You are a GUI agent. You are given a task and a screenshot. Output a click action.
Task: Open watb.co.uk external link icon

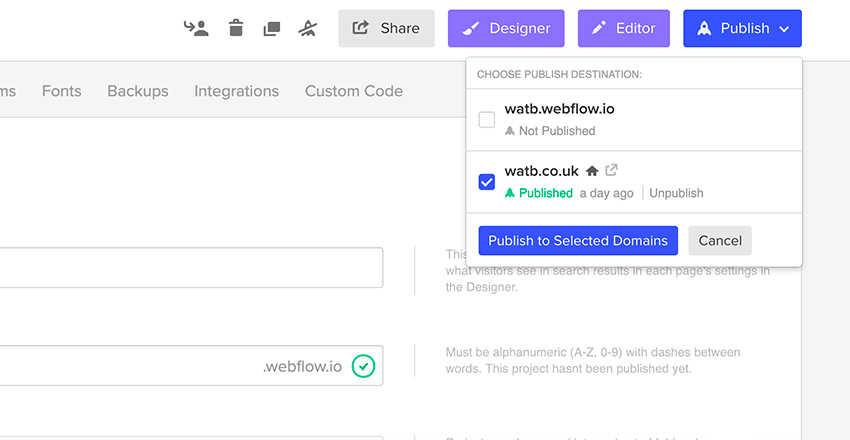coord(611,170)
